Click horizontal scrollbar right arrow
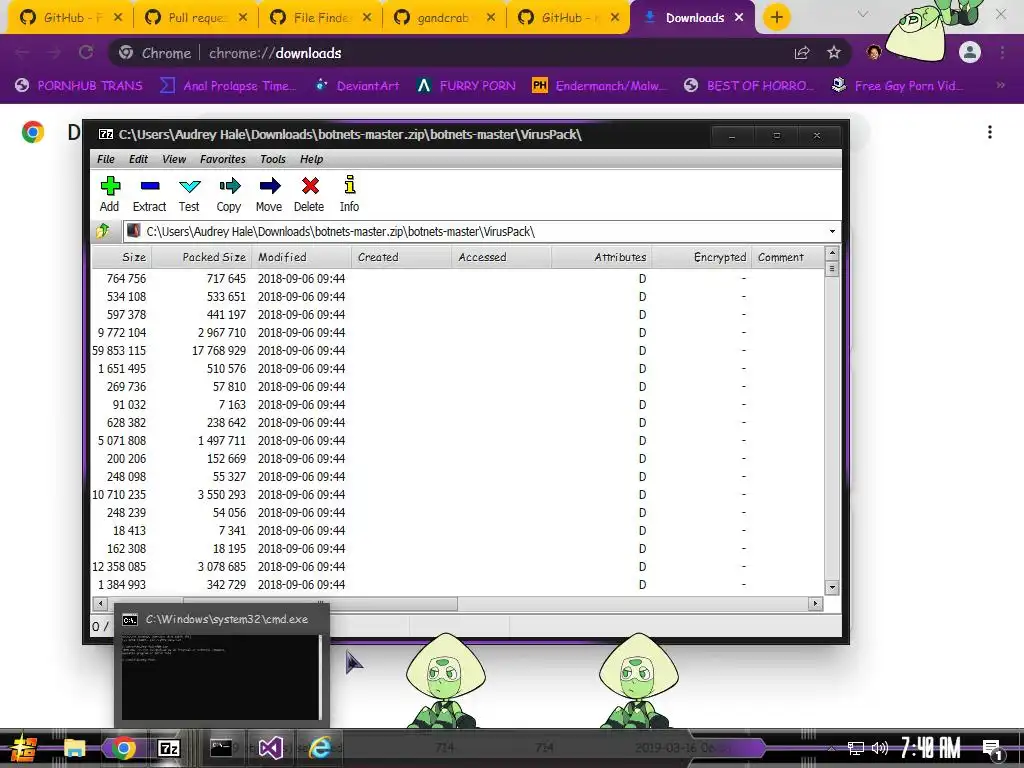Viewport: 1024px width, 768px height. coord(816,603)
